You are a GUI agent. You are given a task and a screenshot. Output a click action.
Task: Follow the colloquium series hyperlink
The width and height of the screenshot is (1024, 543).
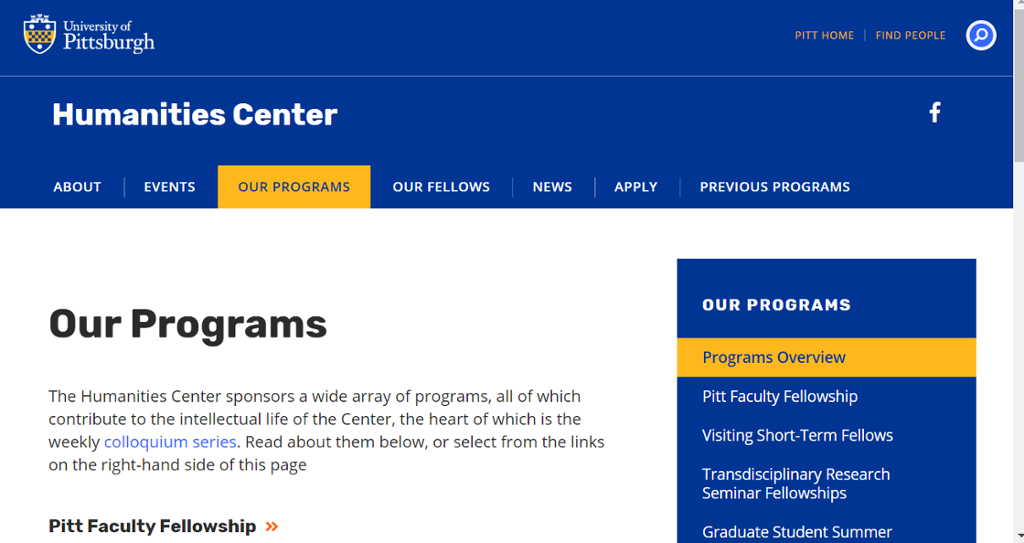pyautogui.click(x=170, y=442)
